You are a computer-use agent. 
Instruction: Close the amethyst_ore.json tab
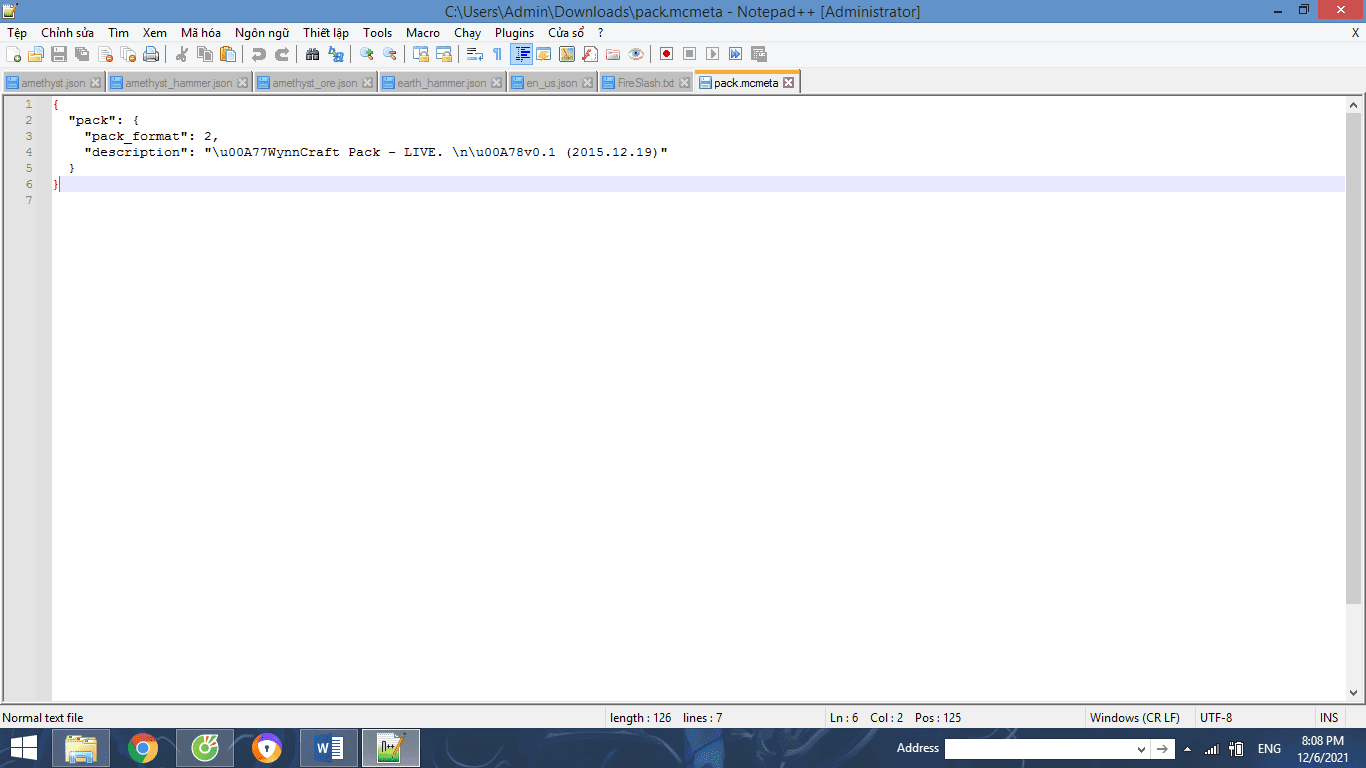pos(367,83)
